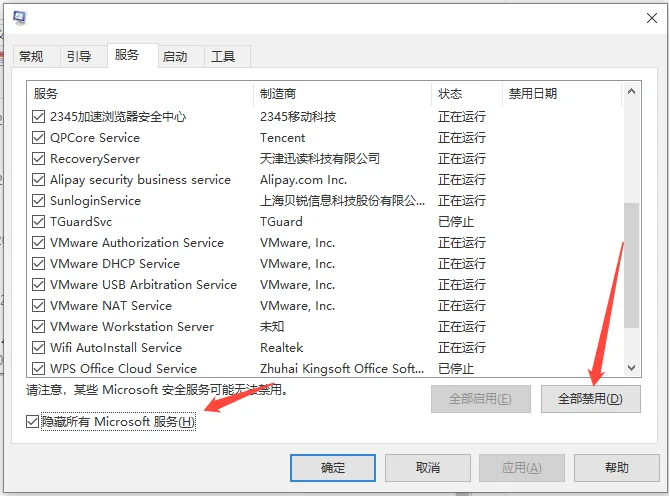The height and width of the screenshot is (497, 670).
Task: Toggle 隐藏所有 Microsoft 服务 checkbox
Action: [x=32, y=422]
